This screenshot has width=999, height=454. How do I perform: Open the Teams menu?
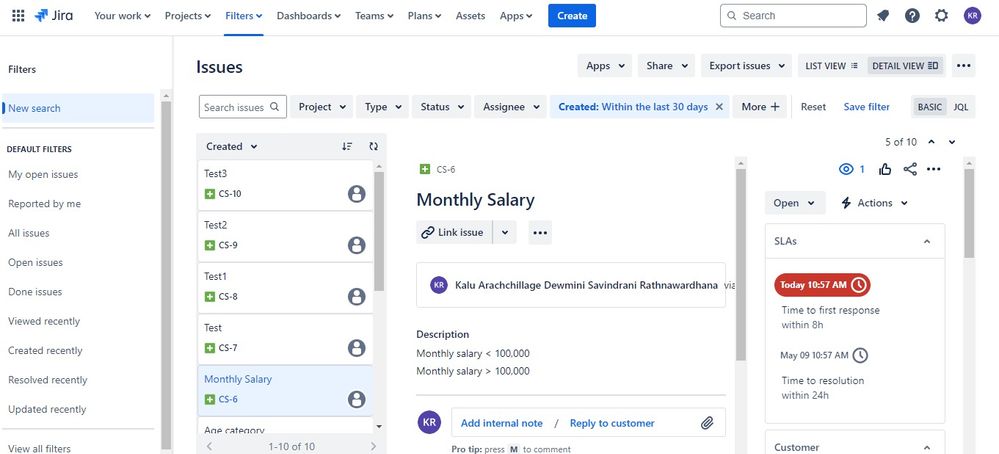click(x=374, y=16)
